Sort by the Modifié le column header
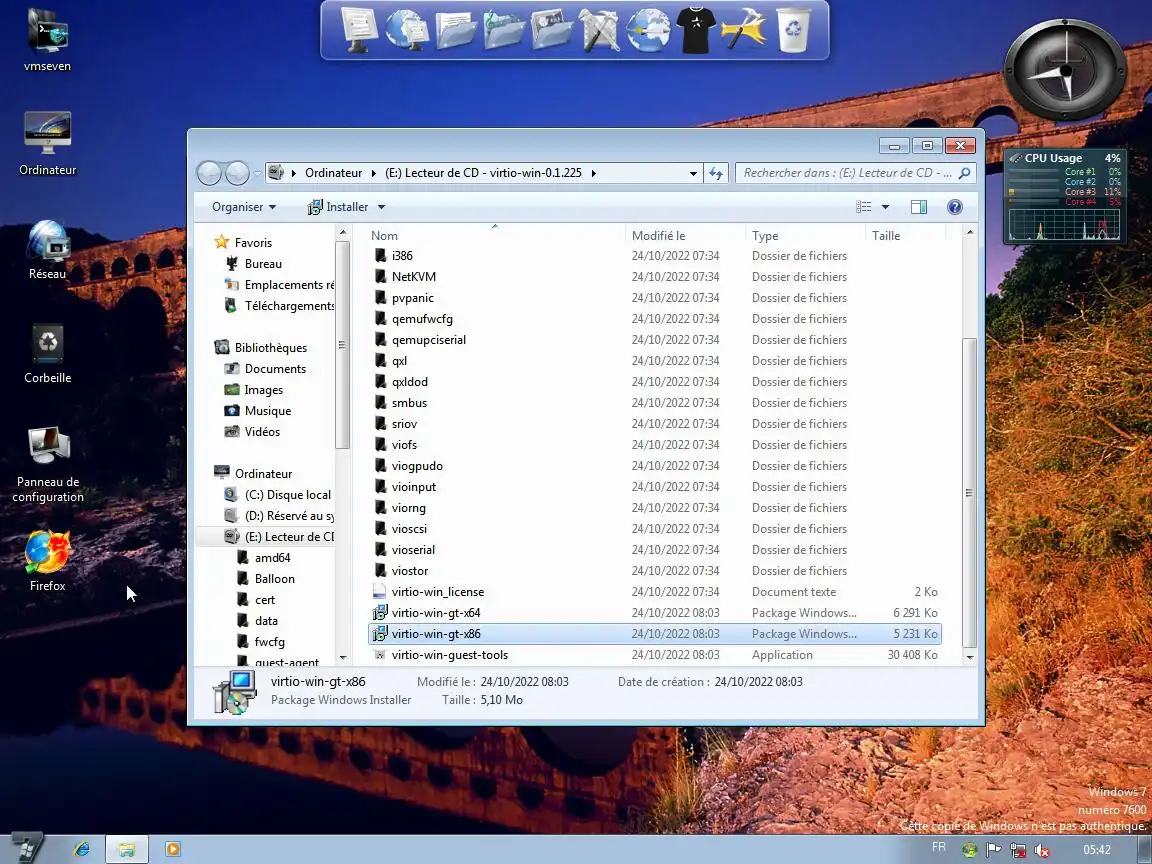Screen dimensions: 1152x864 click(685, 236)
